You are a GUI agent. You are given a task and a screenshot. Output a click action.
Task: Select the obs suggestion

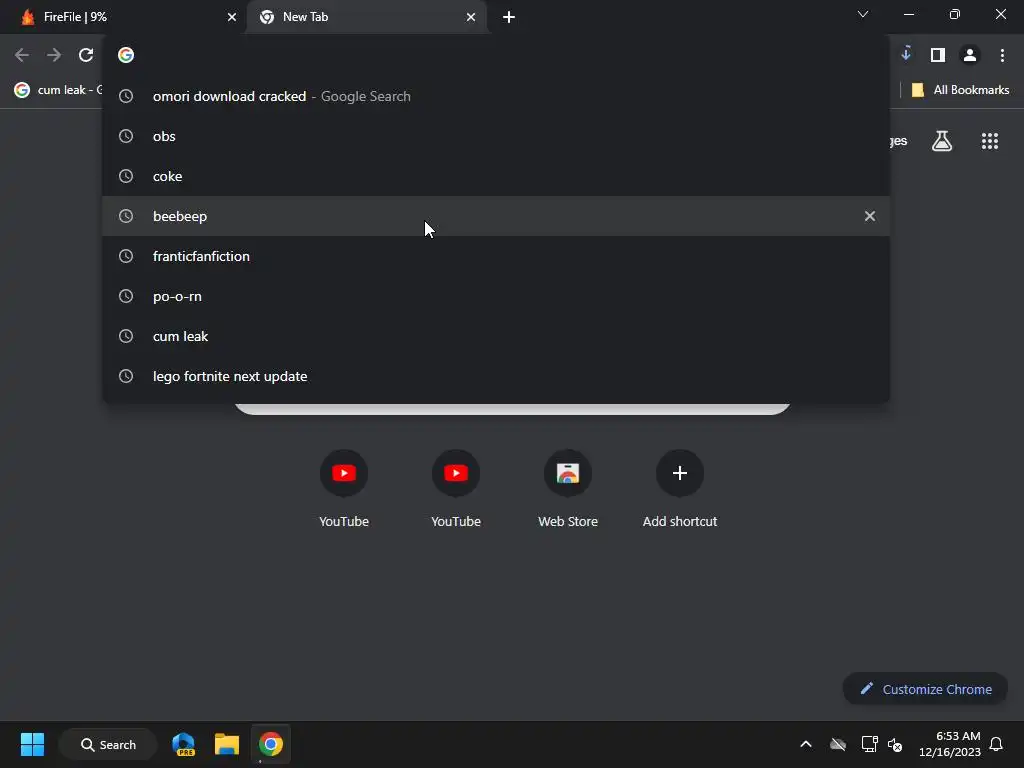click(496, 136)
